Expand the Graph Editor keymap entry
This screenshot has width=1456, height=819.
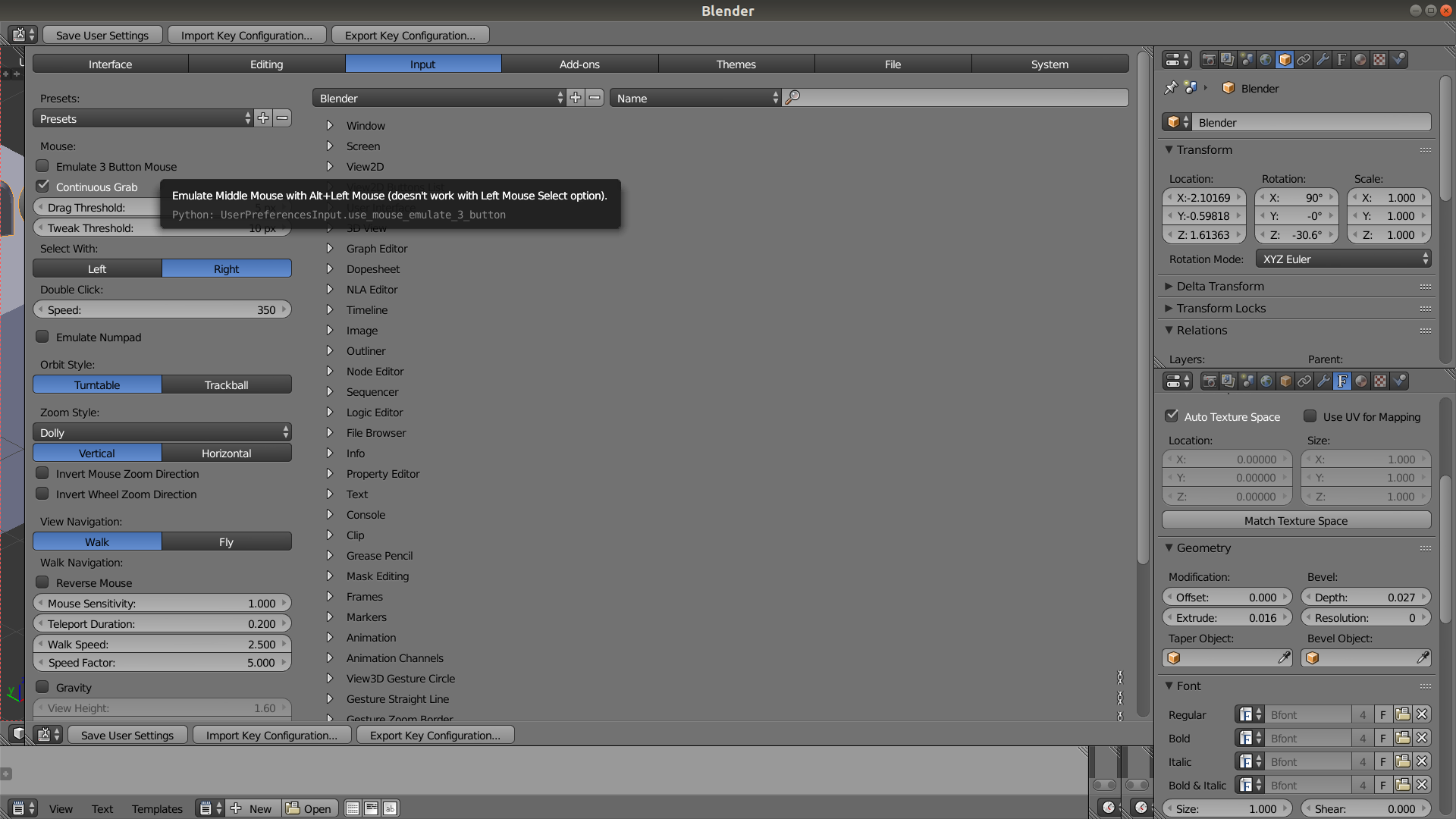[x=330, y=249]
